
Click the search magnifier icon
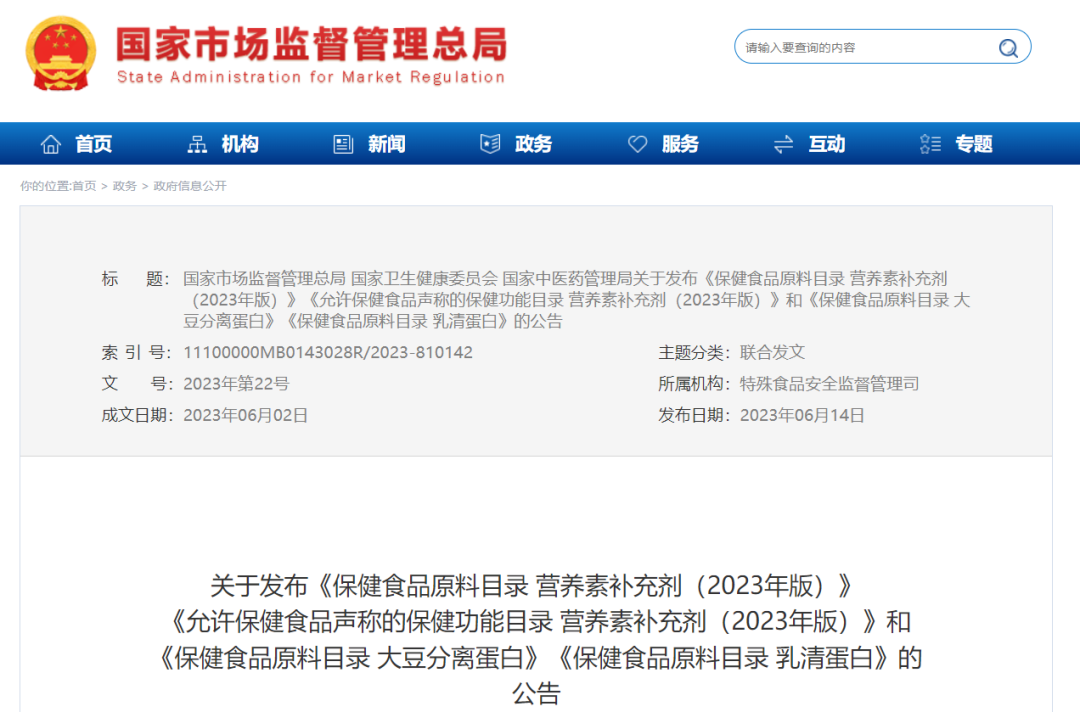1008,48
